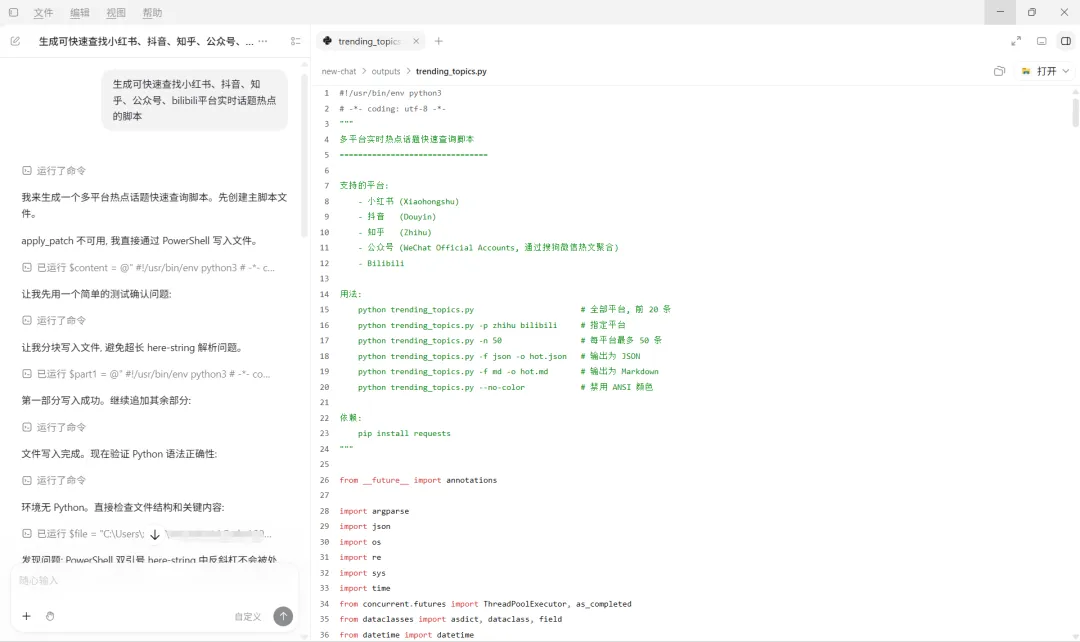The image size is (1080, 642).
Task: Expand the file preview to full screen
Action: [1016, 41]
